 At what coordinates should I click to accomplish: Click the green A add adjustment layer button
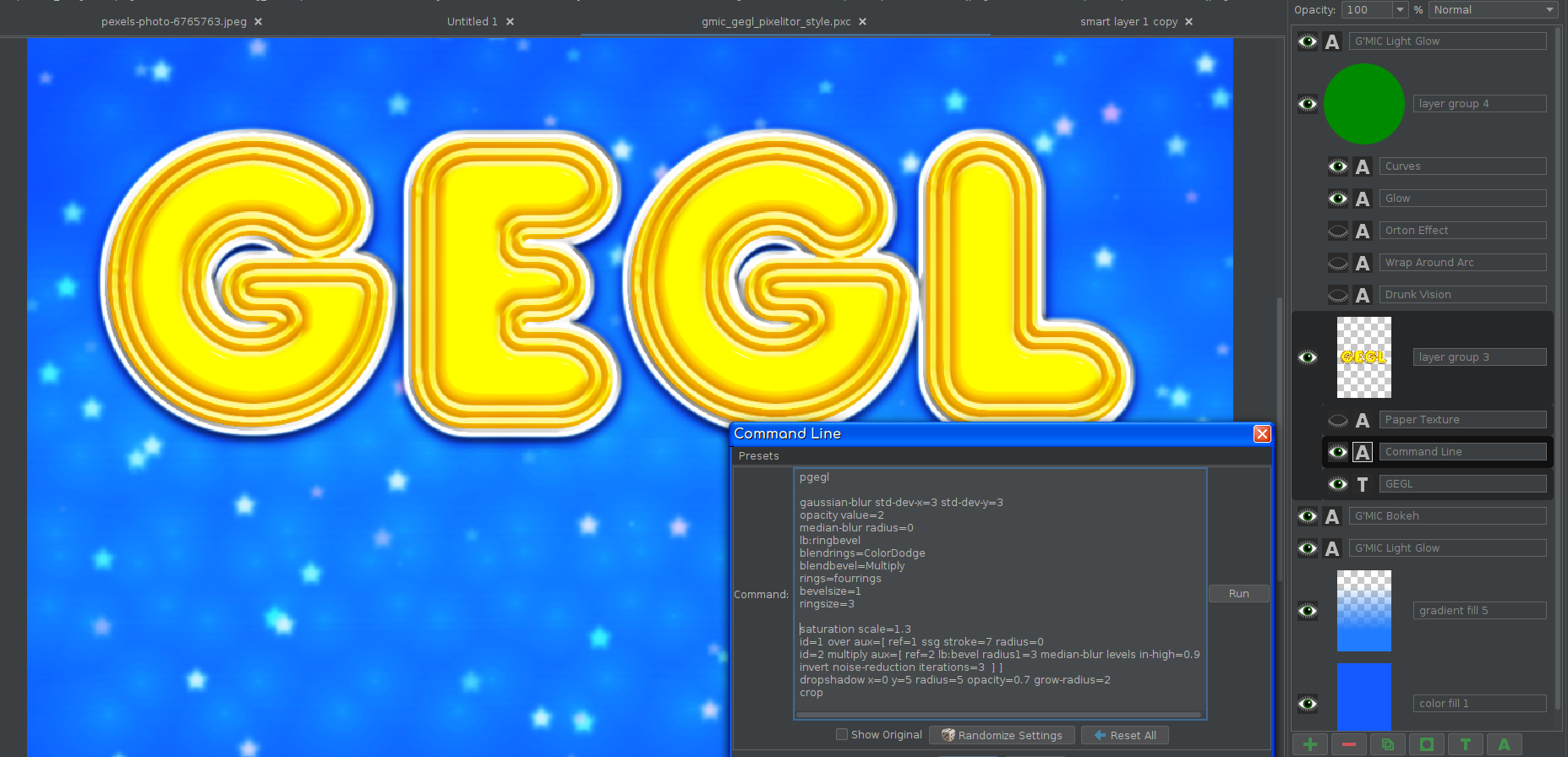tap(1504, 744)
